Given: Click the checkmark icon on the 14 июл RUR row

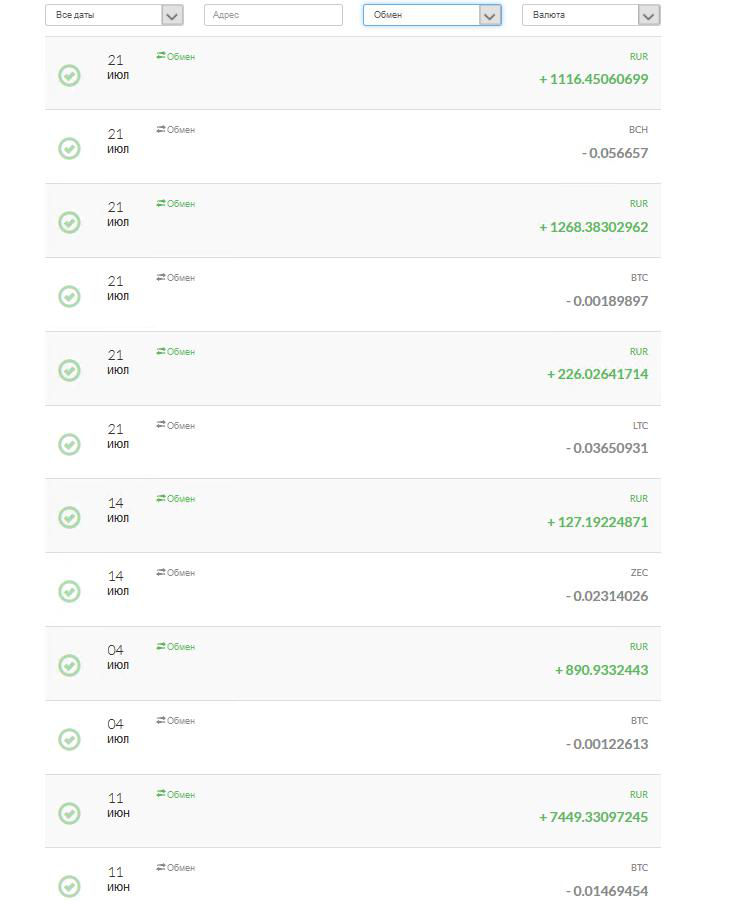Looking at the screenshot, I should [69, 518].
